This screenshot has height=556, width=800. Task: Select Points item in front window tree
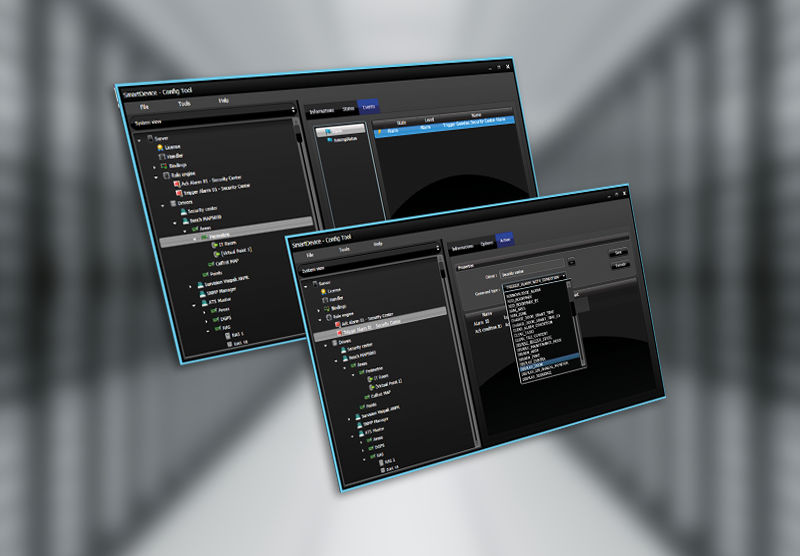369,406
